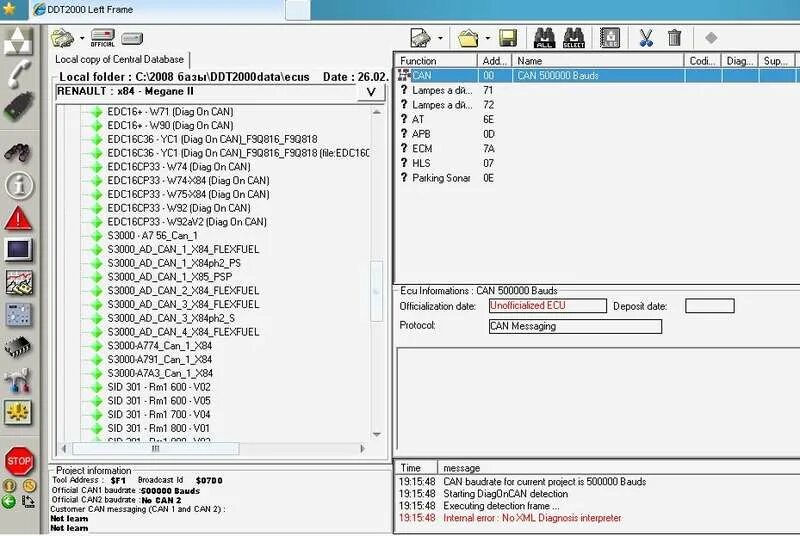The image size is (800, 536).
Task: Open dropdown arrow next to database folder icon
Action: pos(82,38)
